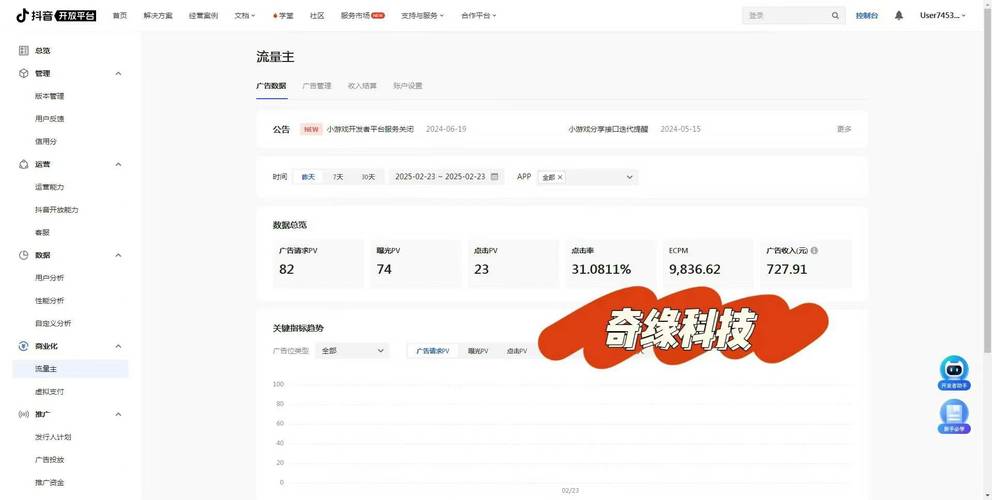Expand the 文档 top menu
992x500 pixels.
pos(245,16)
